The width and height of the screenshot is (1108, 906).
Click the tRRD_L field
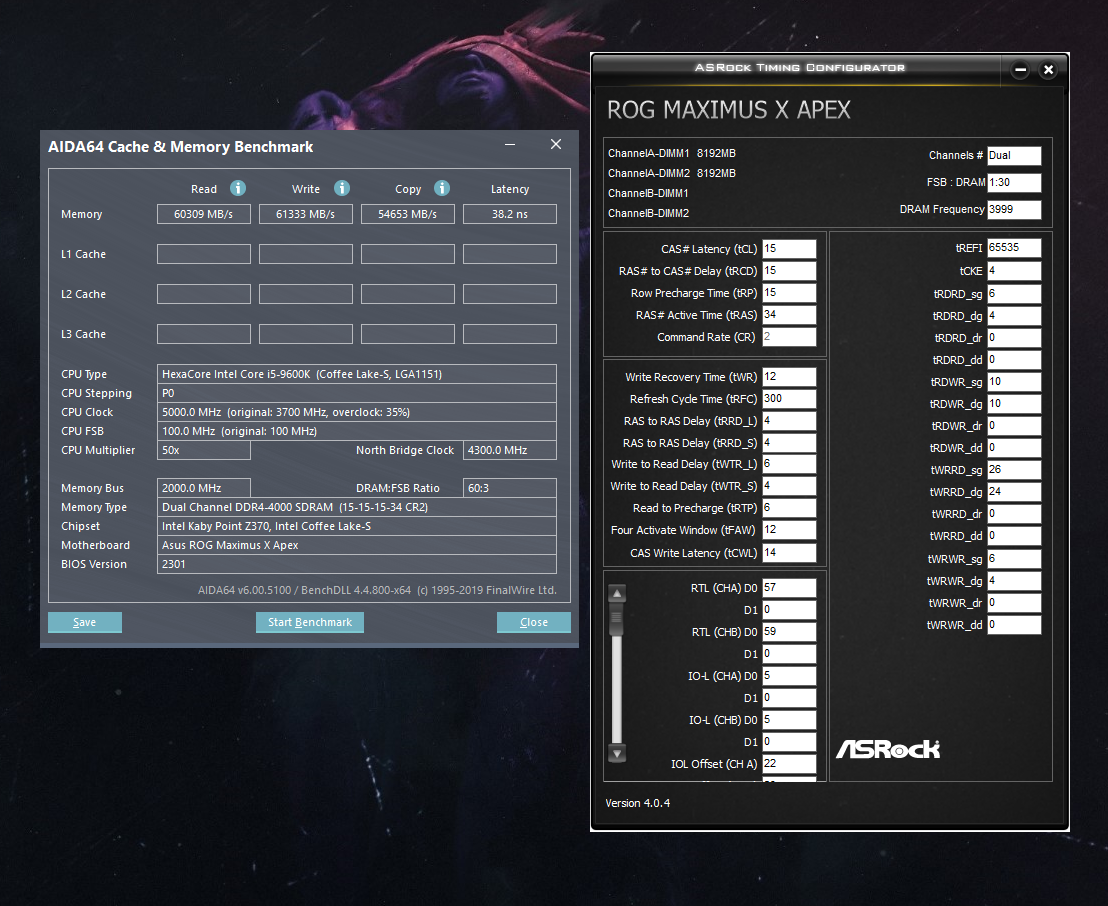click(x=789, y=421)
